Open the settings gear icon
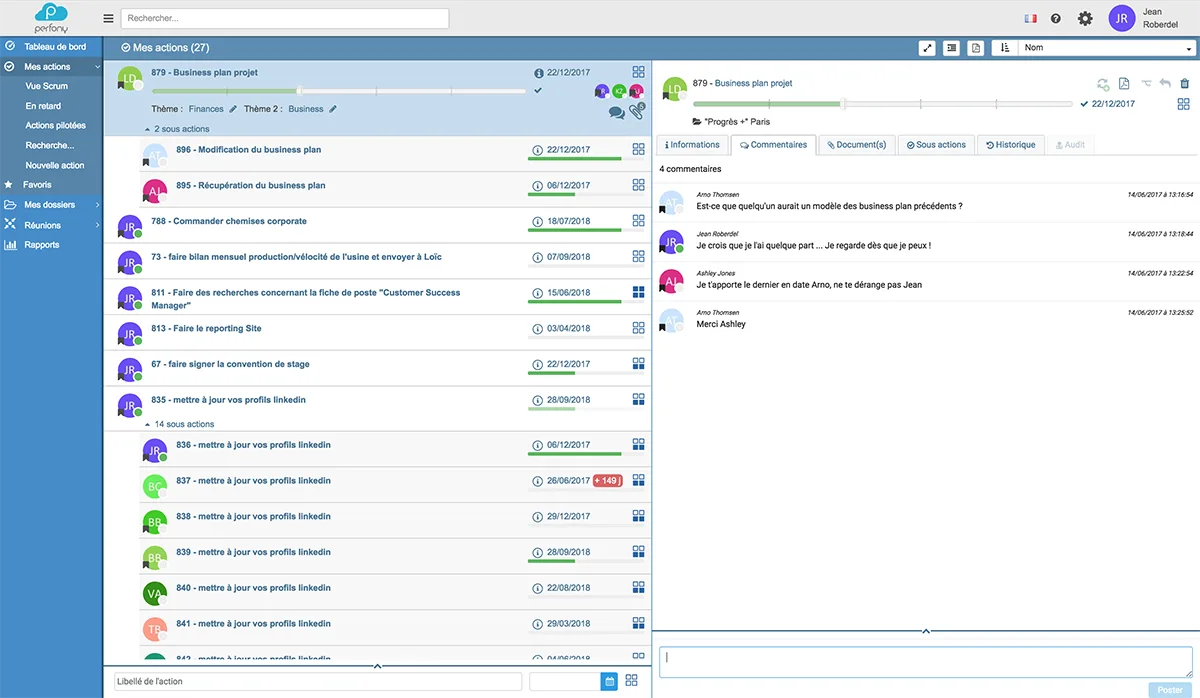 click(1085, 18)
